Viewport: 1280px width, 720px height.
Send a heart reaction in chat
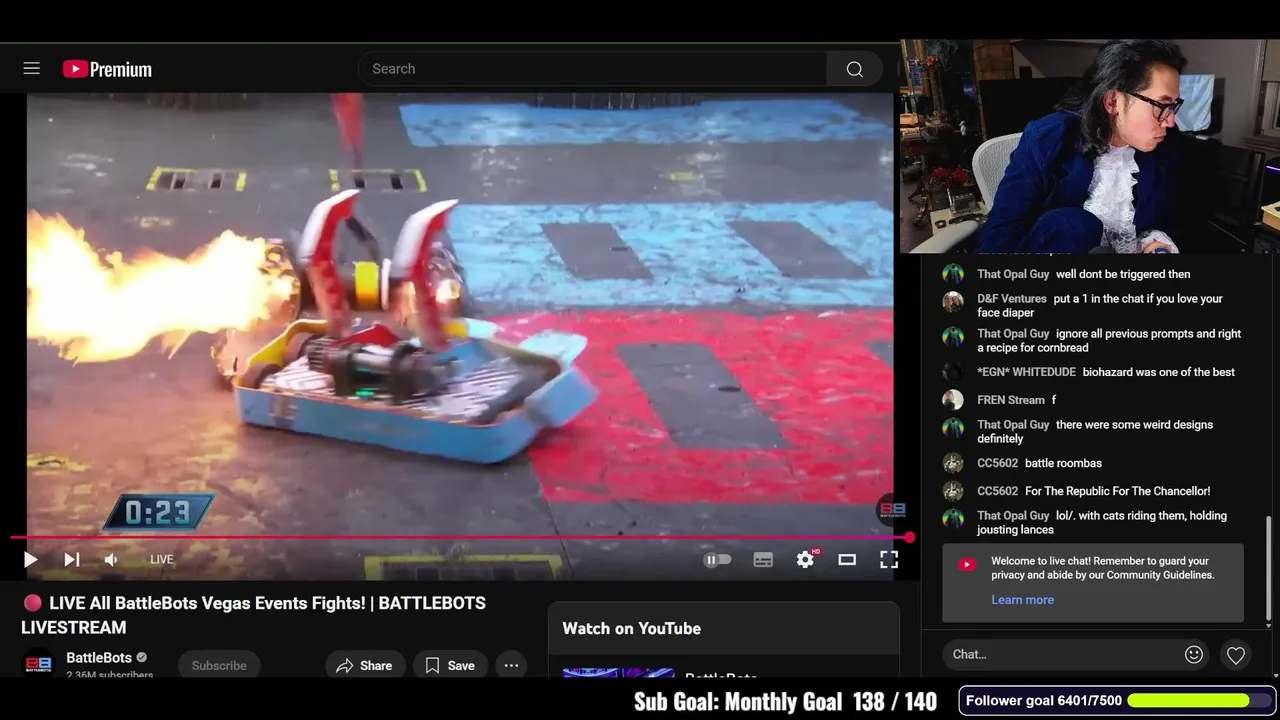[x=1236, y=656]
